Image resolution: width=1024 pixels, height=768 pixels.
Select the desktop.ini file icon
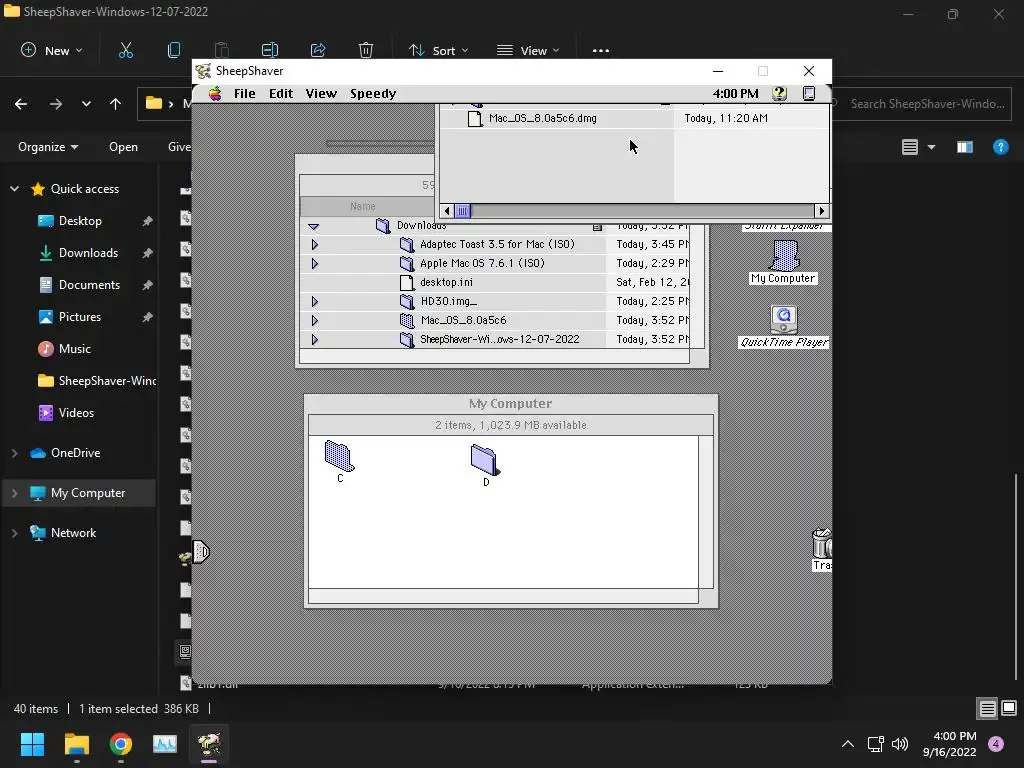point(407,283)
